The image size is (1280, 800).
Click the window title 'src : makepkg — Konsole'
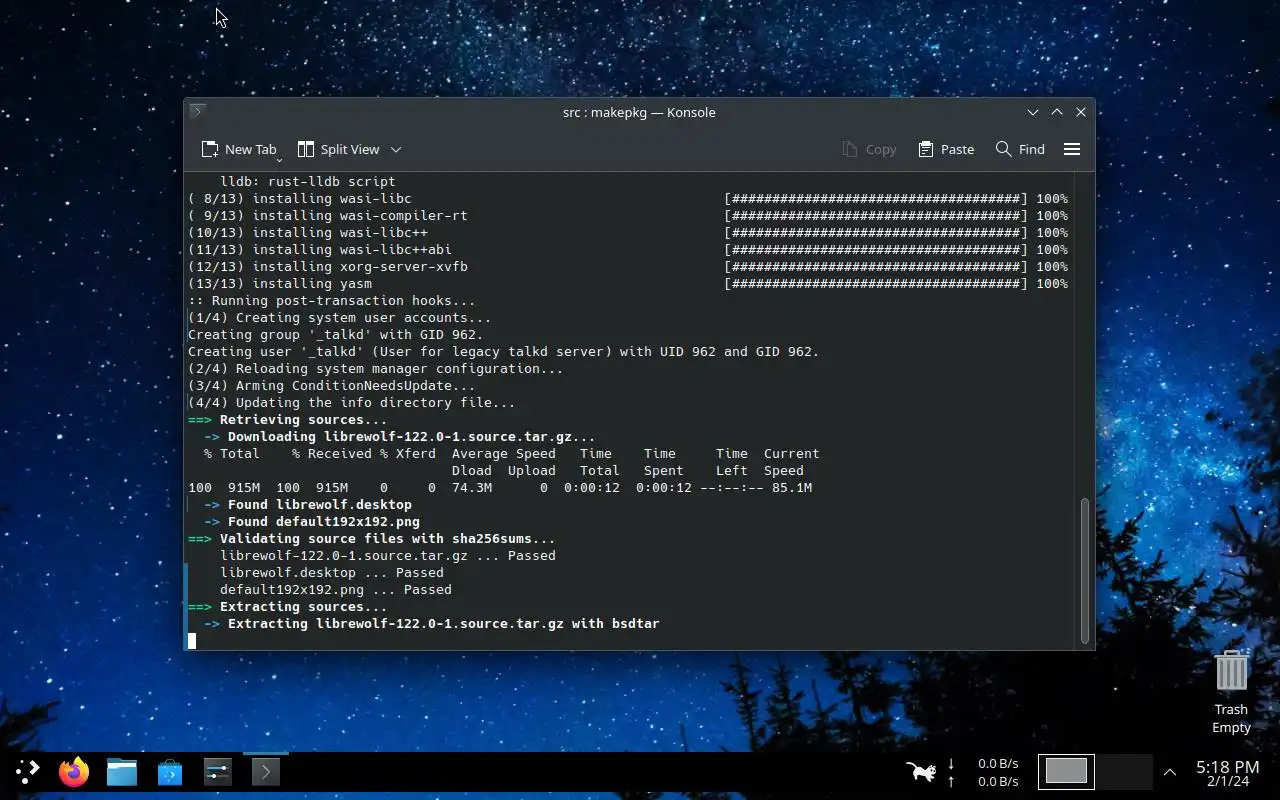(x=639, y=112)
